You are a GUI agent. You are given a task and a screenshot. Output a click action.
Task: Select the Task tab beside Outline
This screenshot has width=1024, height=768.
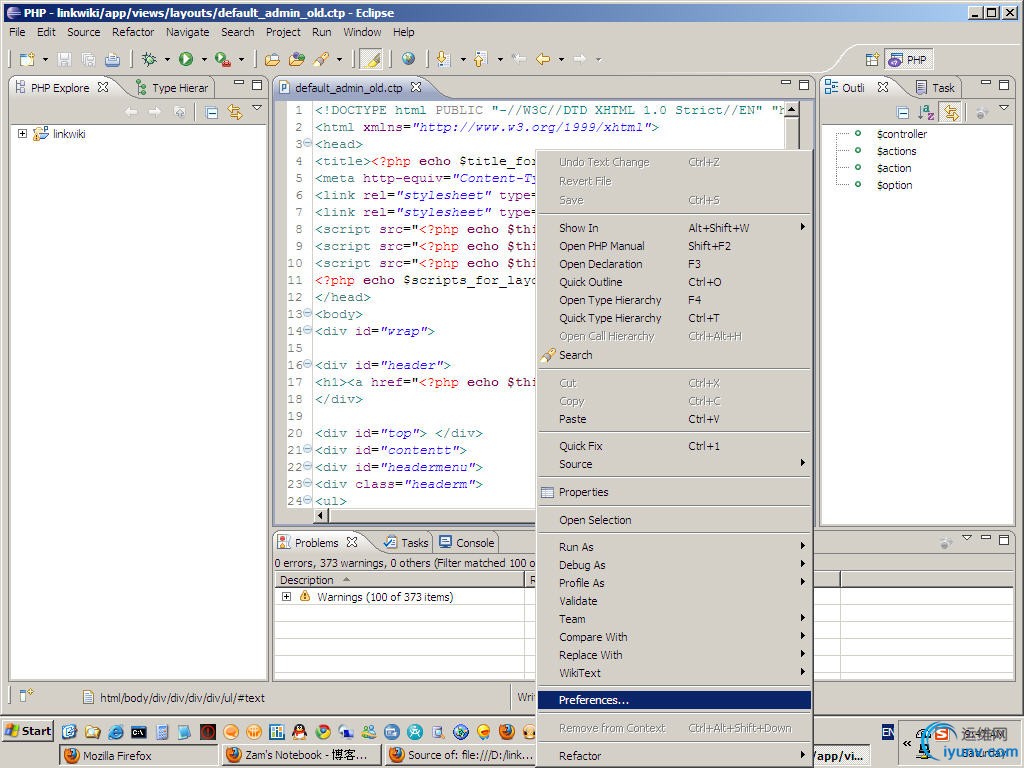(935, 88)
